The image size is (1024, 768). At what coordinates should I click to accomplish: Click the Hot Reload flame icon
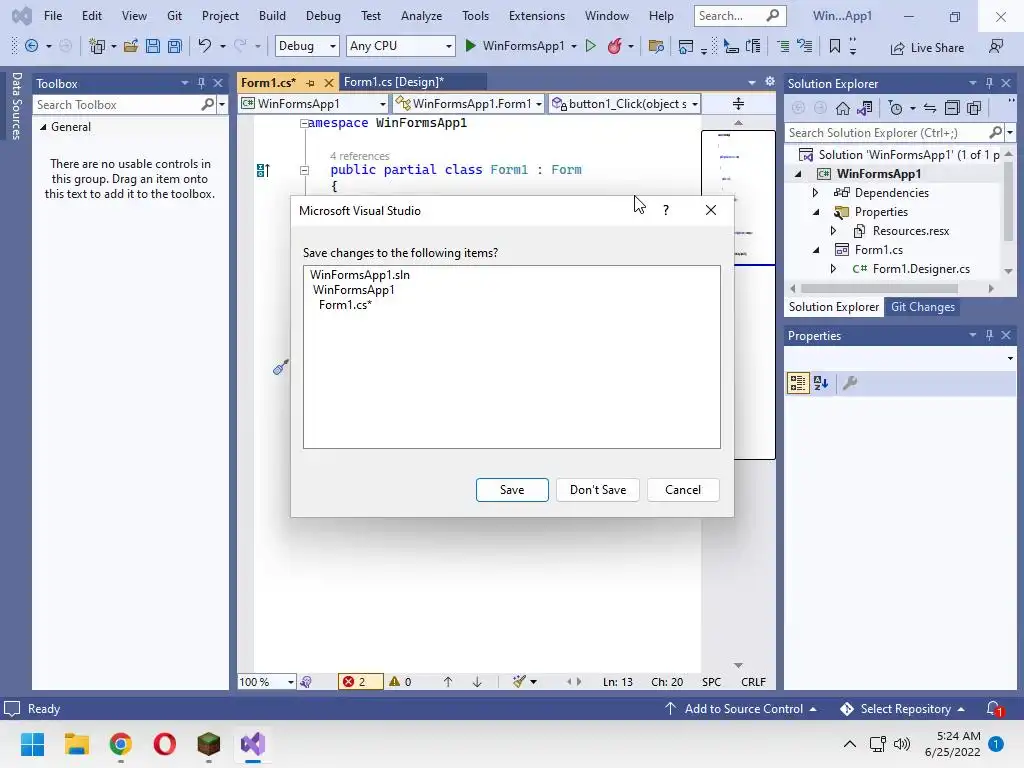614,46
